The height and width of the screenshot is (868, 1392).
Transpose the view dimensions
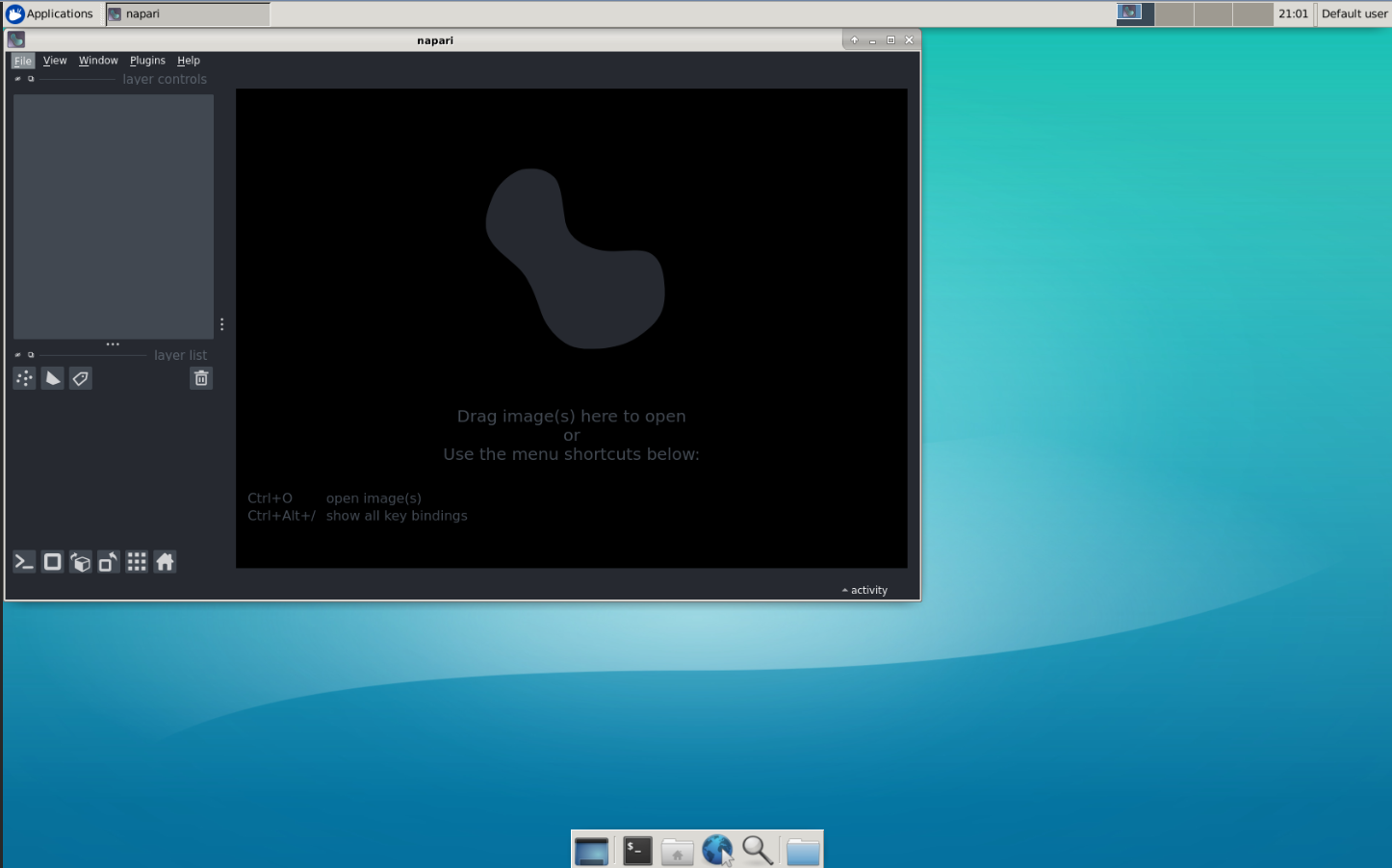click(x=108, y=561)
